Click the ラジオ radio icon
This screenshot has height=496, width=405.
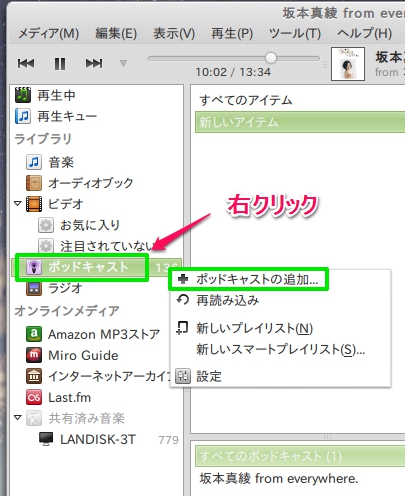[34, 288]
